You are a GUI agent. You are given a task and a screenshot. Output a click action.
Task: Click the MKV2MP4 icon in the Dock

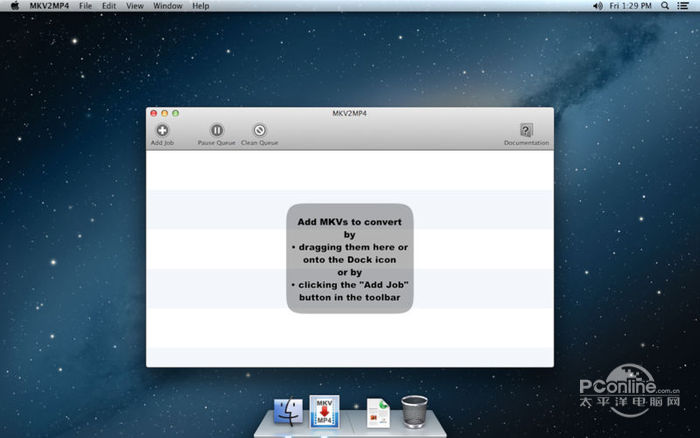[x=324, y=411]
